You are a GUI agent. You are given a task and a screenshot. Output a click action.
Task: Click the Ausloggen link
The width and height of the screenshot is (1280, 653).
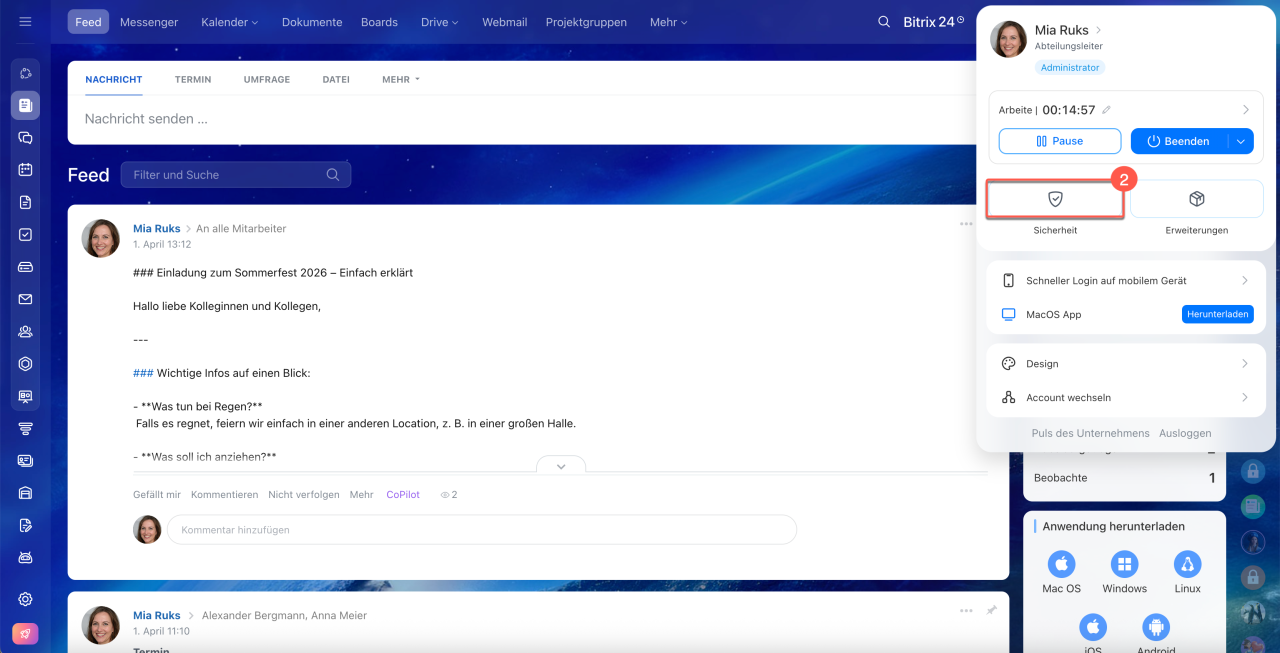1185,433
